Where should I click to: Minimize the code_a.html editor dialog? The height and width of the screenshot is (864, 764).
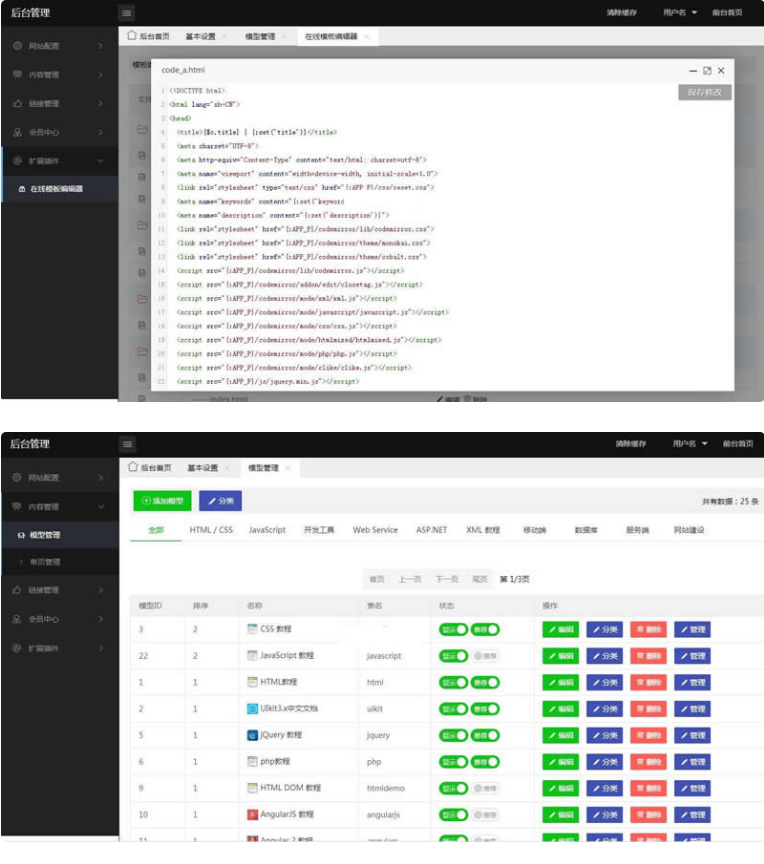(693, 71)
